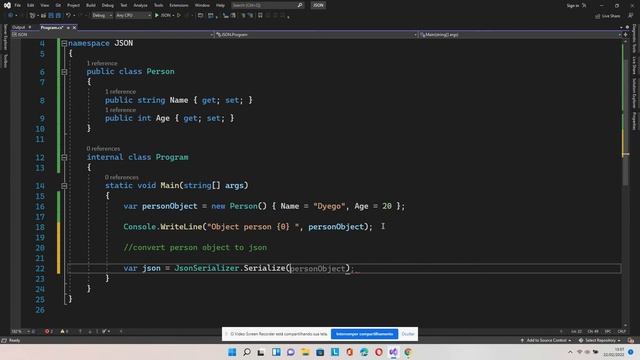Image resolution: width=640 pixels, height=360 pixels.
Task: Start debugging with green JSON play button
Action: click(162, 16)
